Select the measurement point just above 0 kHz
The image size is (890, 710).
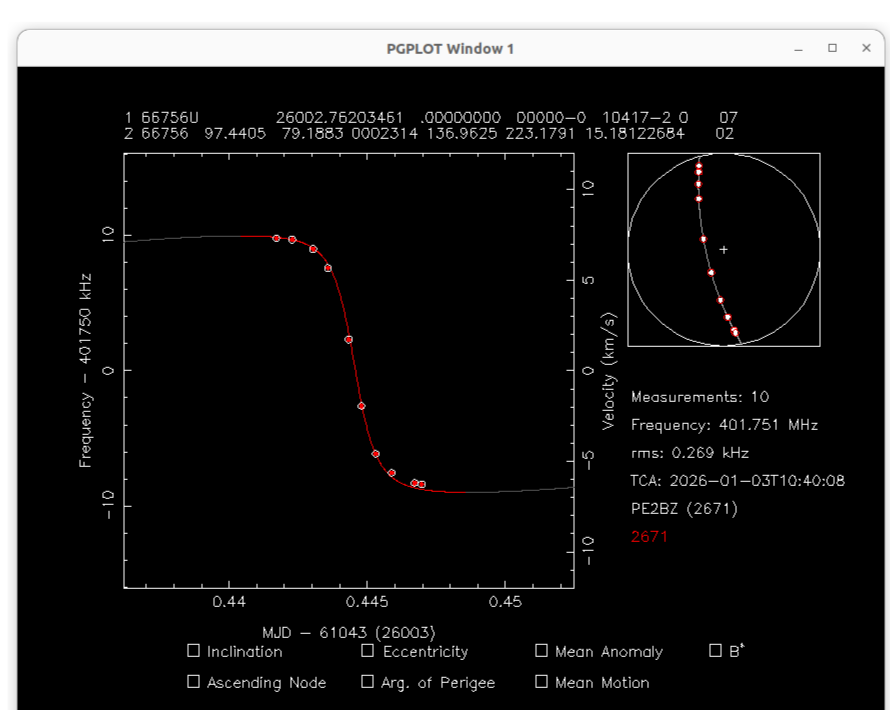click(x=348, y=340)
